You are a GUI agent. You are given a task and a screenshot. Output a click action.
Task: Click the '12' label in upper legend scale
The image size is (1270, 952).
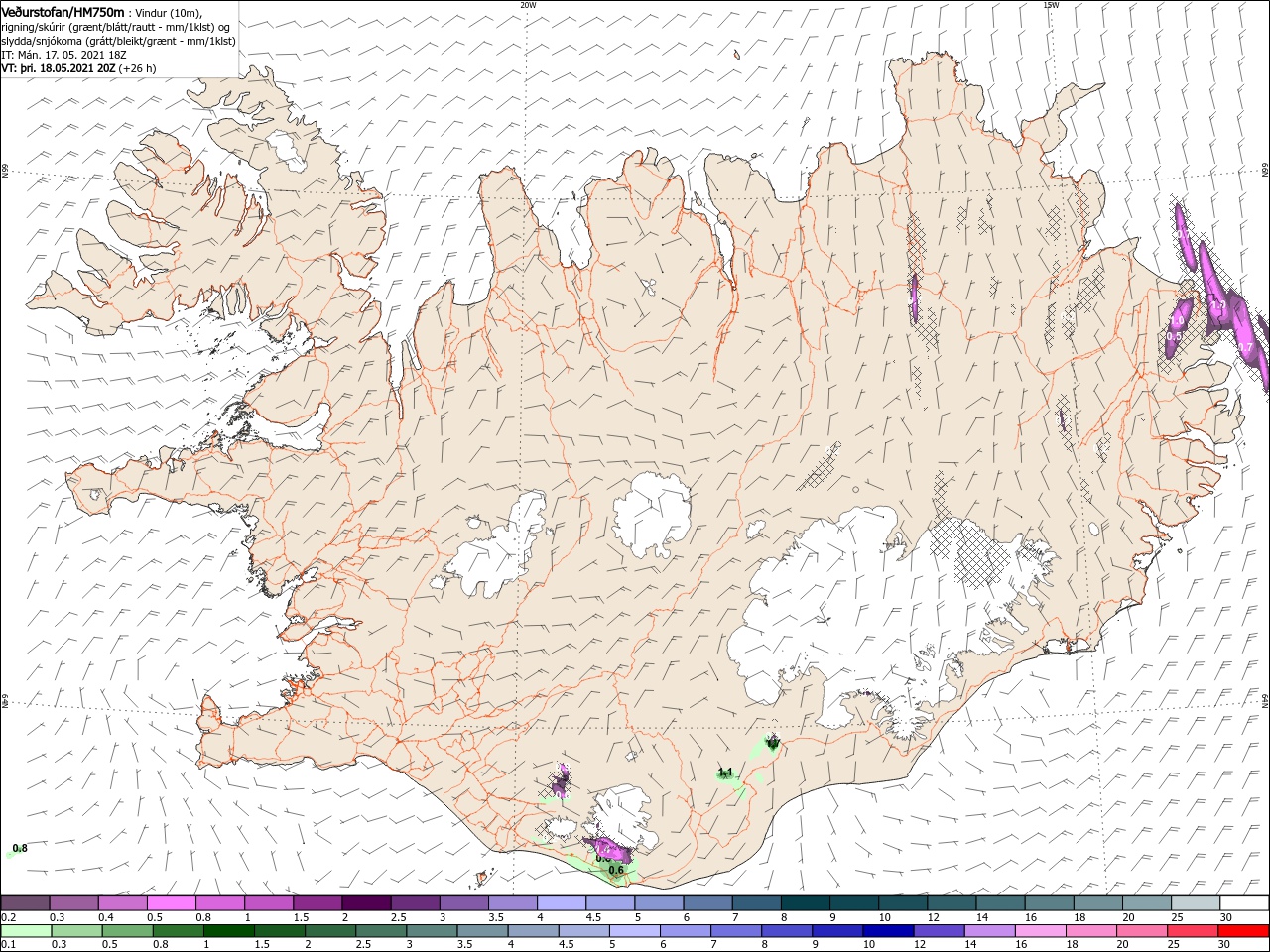pyautogui.click(x=932, y=917)
